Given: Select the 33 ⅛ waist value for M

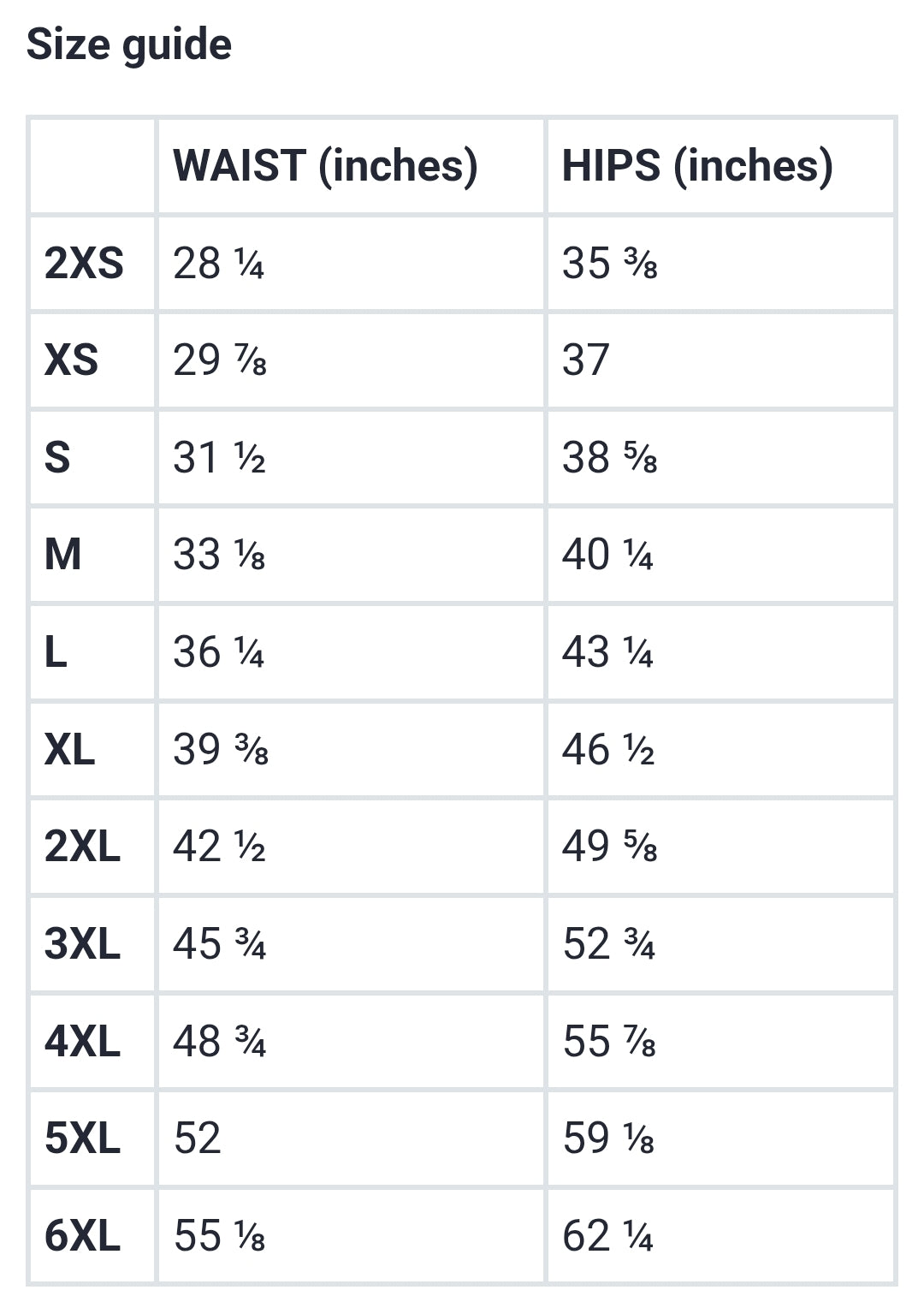Looking at the screenshot, I should [219, 555].
